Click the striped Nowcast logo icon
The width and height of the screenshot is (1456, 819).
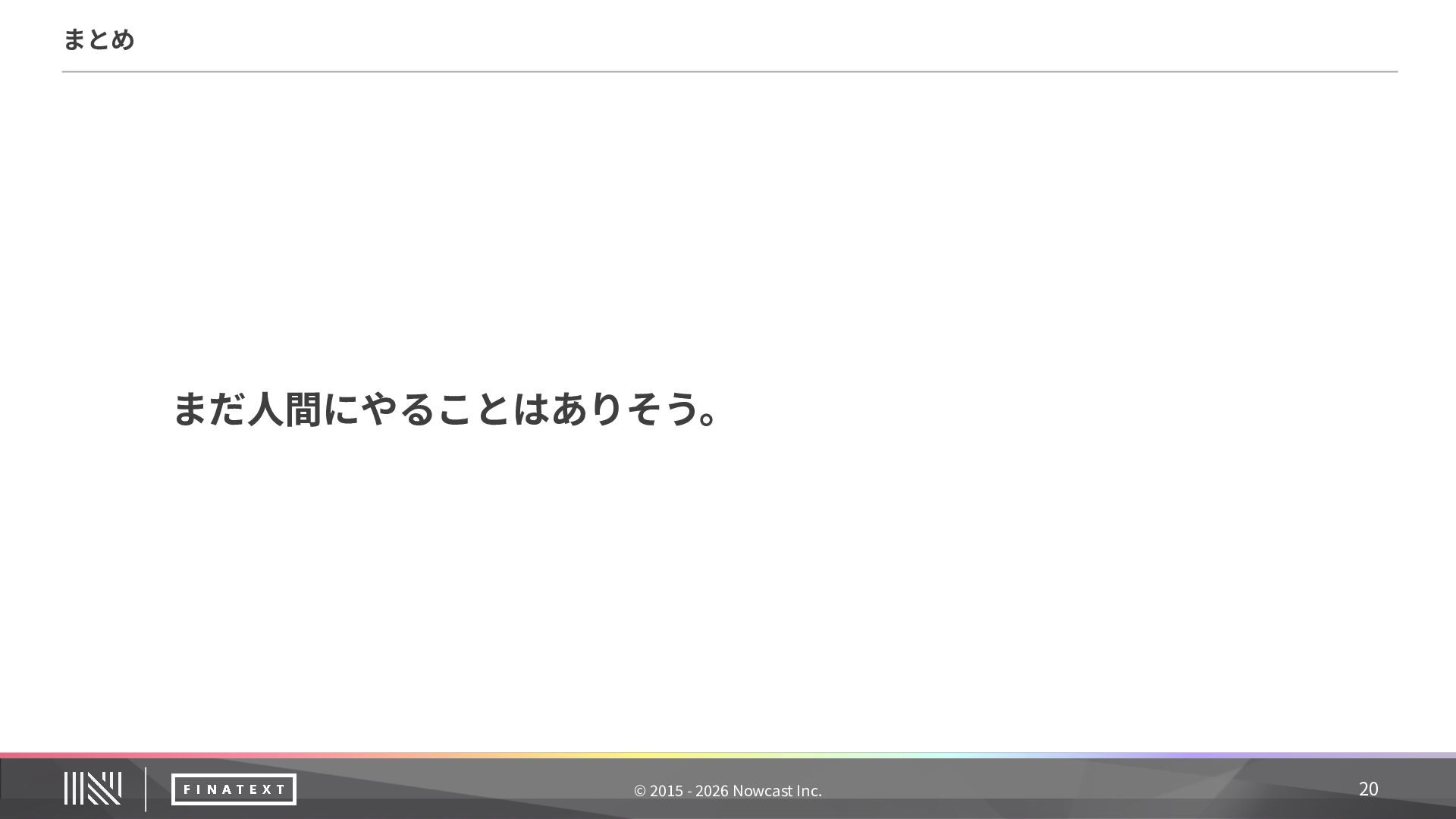coord(93,789)
